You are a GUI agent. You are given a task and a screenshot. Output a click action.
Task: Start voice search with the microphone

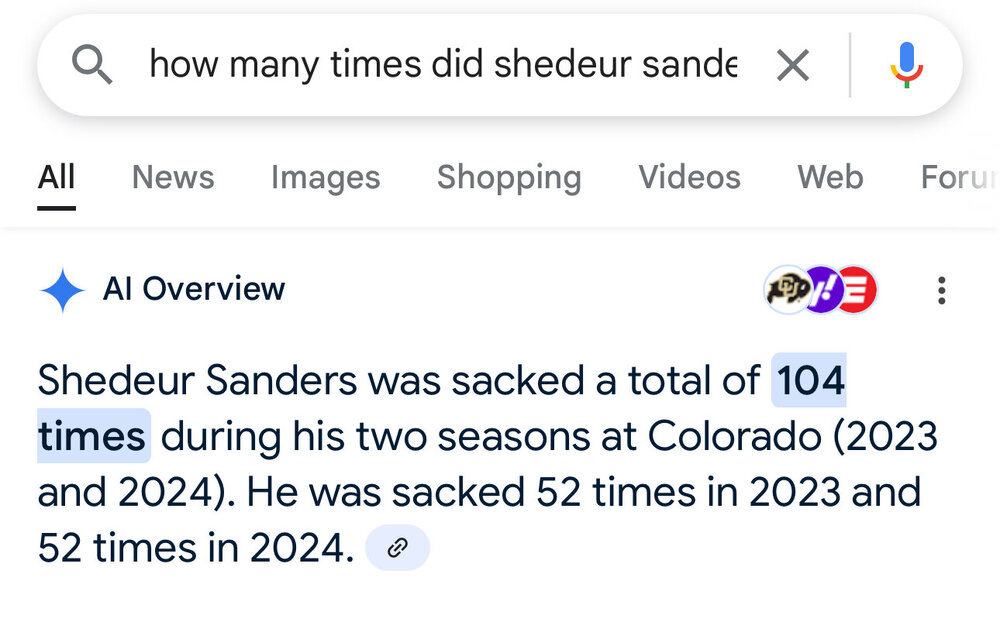[907, 66]
